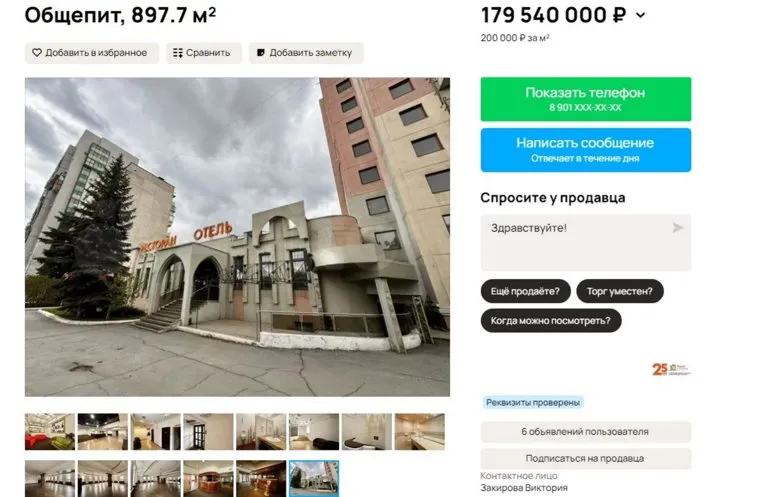Click the note icon in Добавить заметку

pos(261,52)
